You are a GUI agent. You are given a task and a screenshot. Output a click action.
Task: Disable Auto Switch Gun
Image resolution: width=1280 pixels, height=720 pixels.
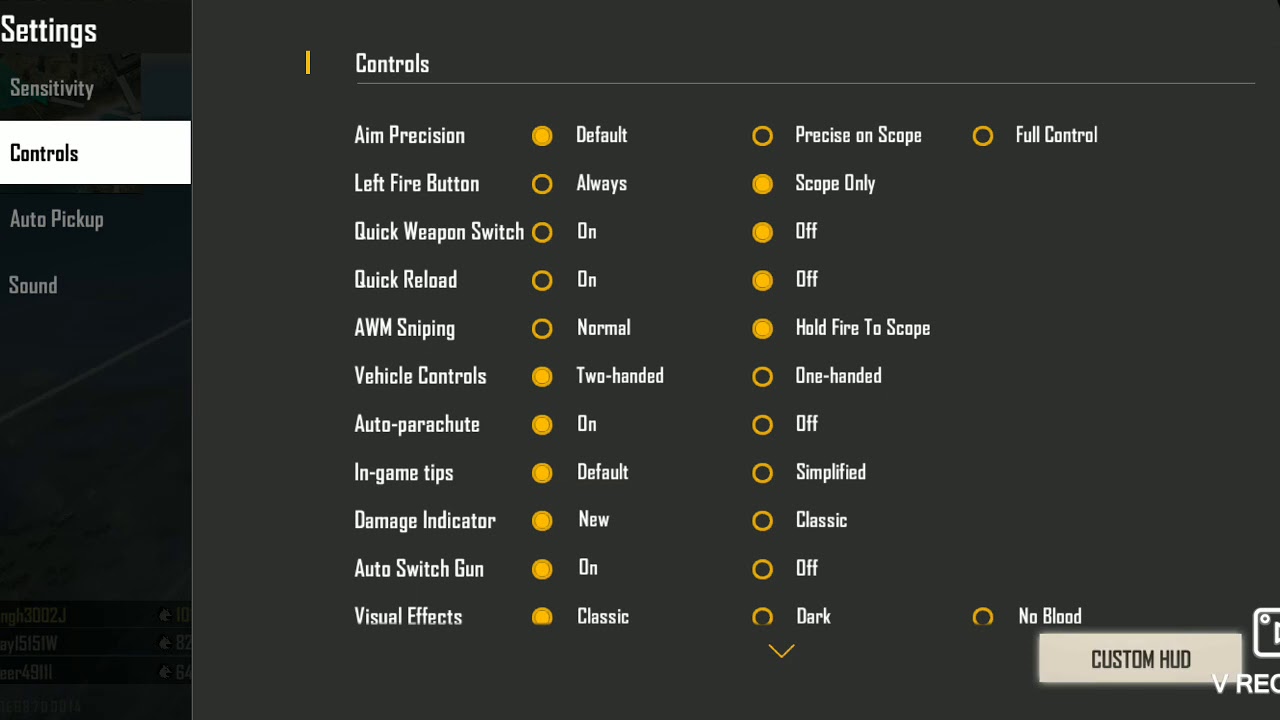pyautogui.click(x=763, y=568)
